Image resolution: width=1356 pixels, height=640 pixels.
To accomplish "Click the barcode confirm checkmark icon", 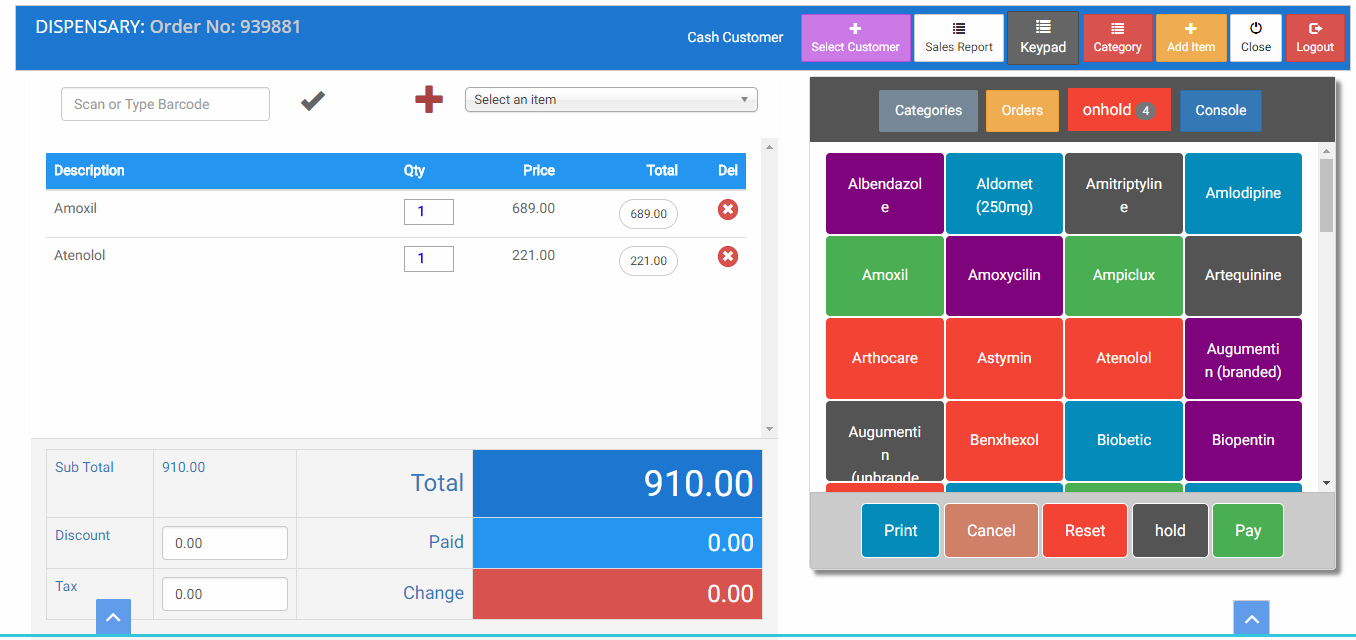I will tap(313, 101).
